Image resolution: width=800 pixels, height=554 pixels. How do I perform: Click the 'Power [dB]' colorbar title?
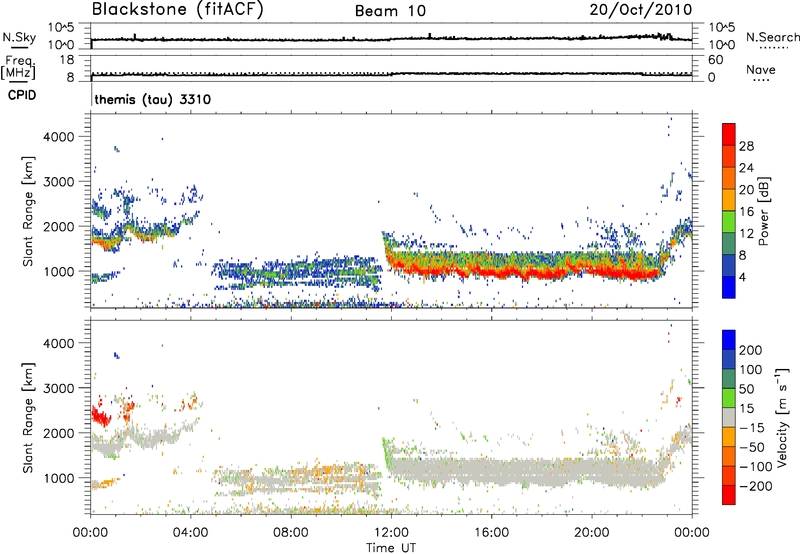click(764, 211)
